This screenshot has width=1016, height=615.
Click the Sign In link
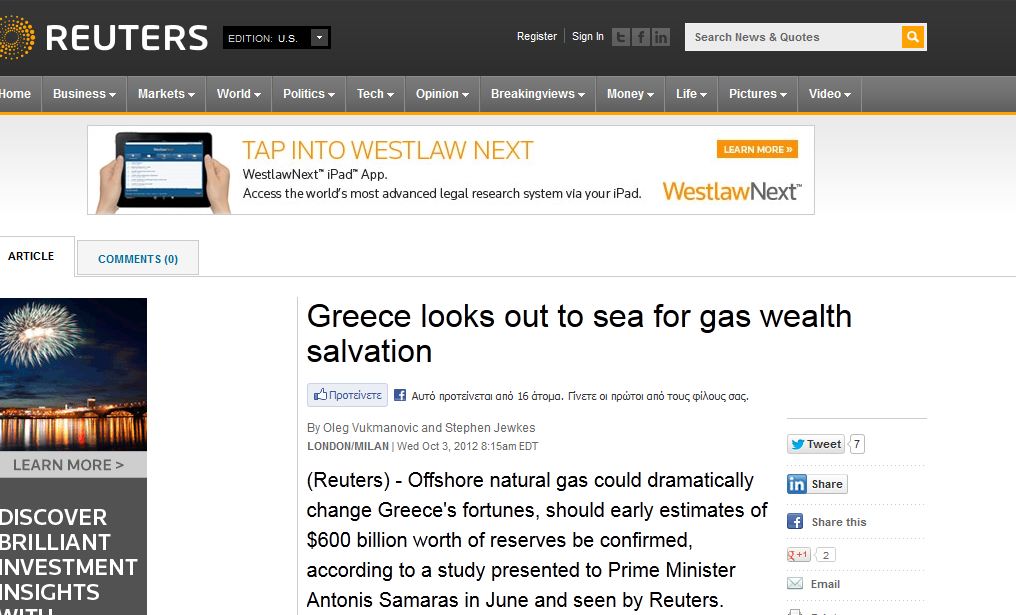tap(588, 36)
